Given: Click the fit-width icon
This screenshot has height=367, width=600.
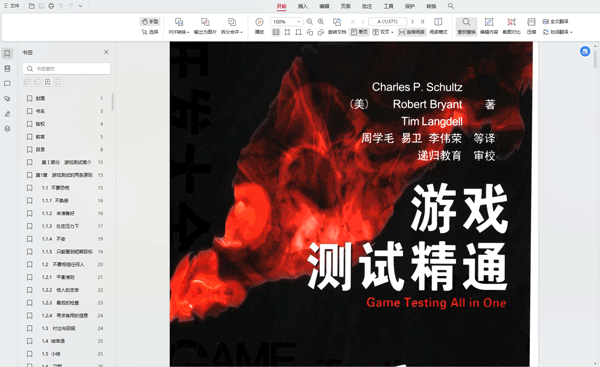Looking at the screenshot, I should click(x=298, y=32).
